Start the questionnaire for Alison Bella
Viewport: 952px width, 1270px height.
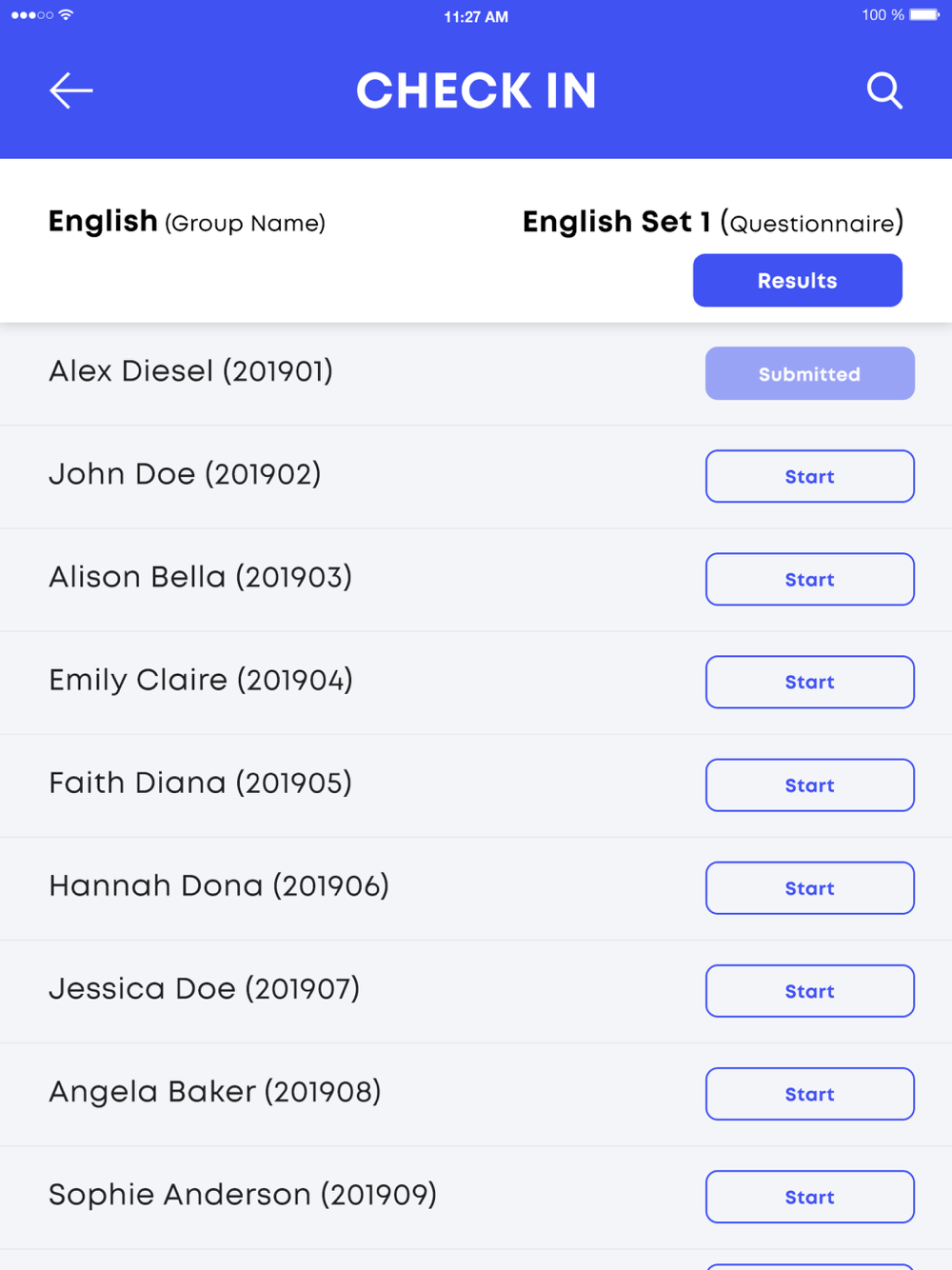pyautogui.click(x=809, y=580)
